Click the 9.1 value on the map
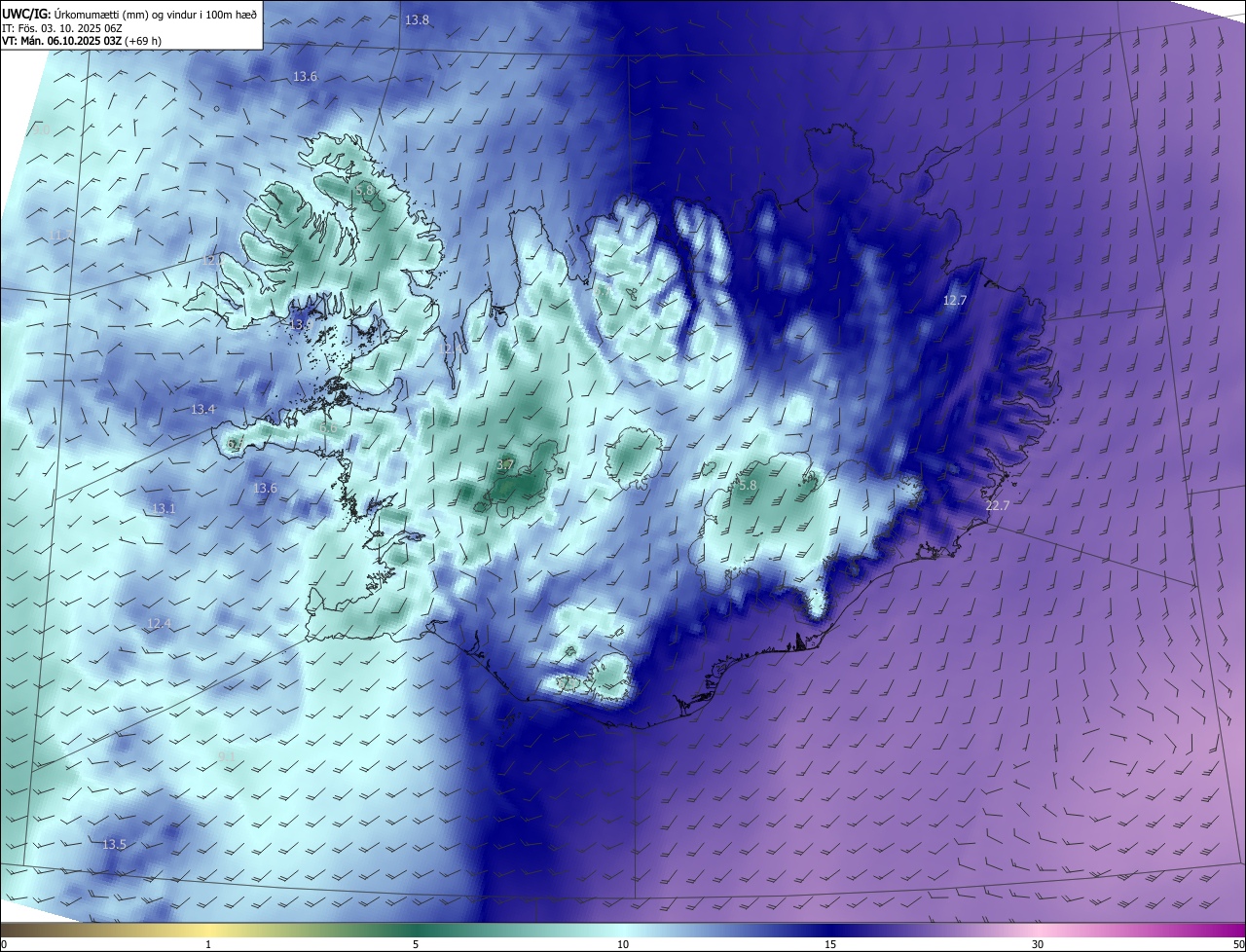The image size is (1246, 952). point(226,756)
